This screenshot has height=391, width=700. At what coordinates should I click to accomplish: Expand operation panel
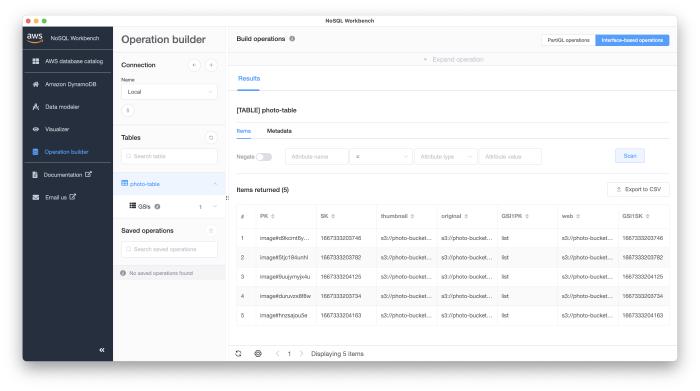453,59
